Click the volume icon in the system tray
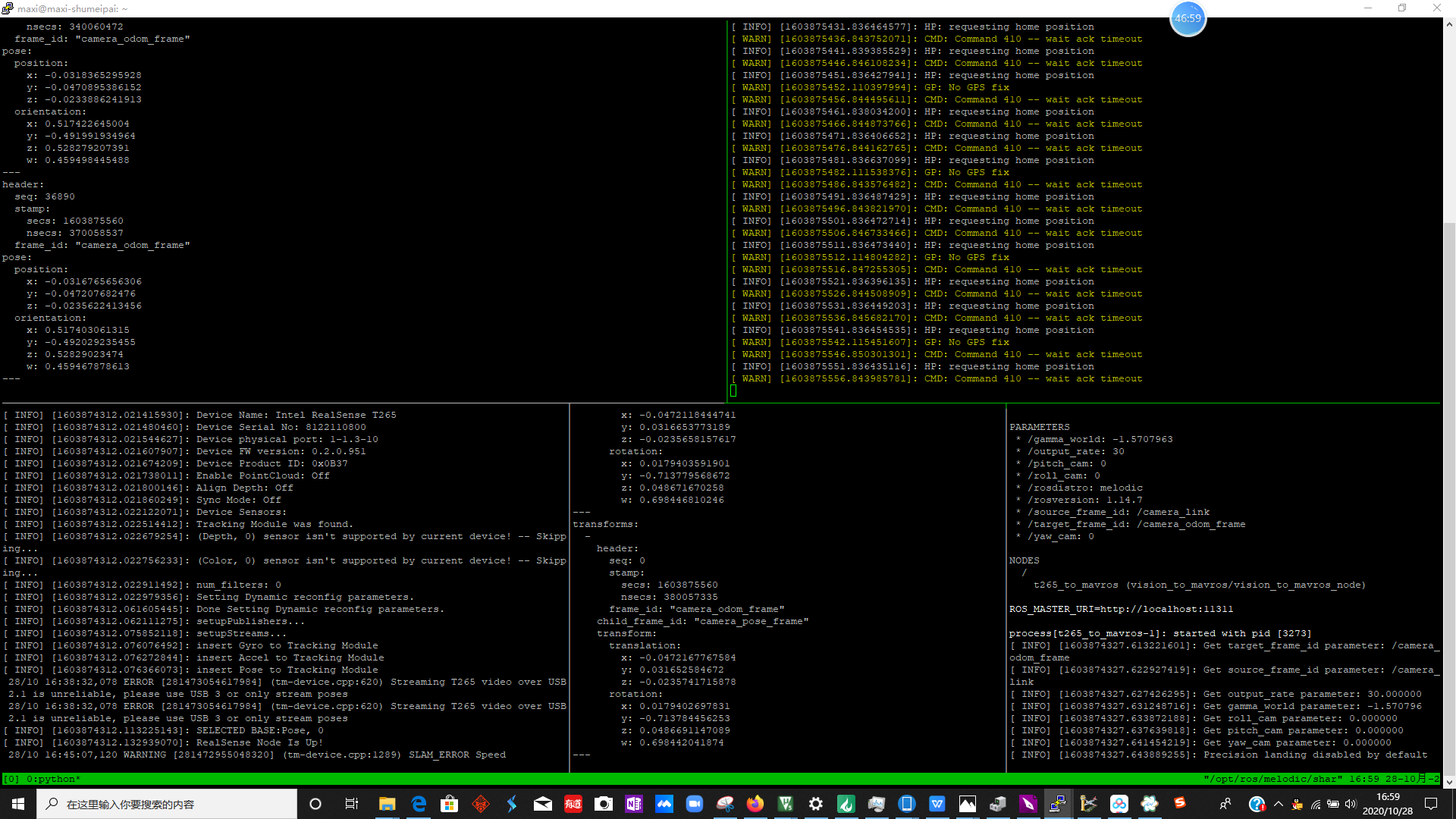 pyautogui.click(x=1350, y=804)
